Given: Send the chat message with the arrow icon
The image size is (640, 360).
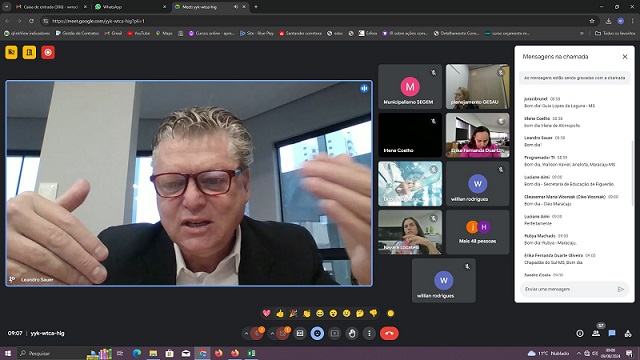Looking at the screenshot, I should [621, 289].
